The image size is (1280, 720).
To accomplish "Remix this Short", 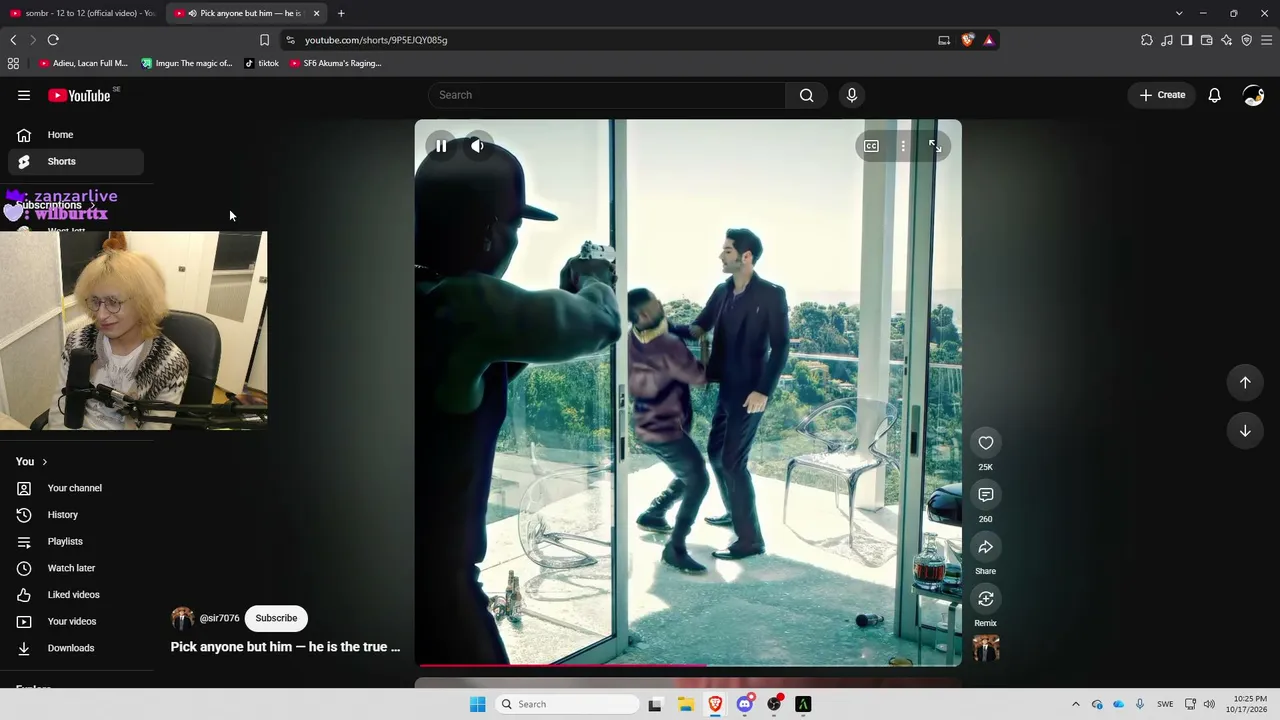I will pyautogui.click(x=986, y=599).
